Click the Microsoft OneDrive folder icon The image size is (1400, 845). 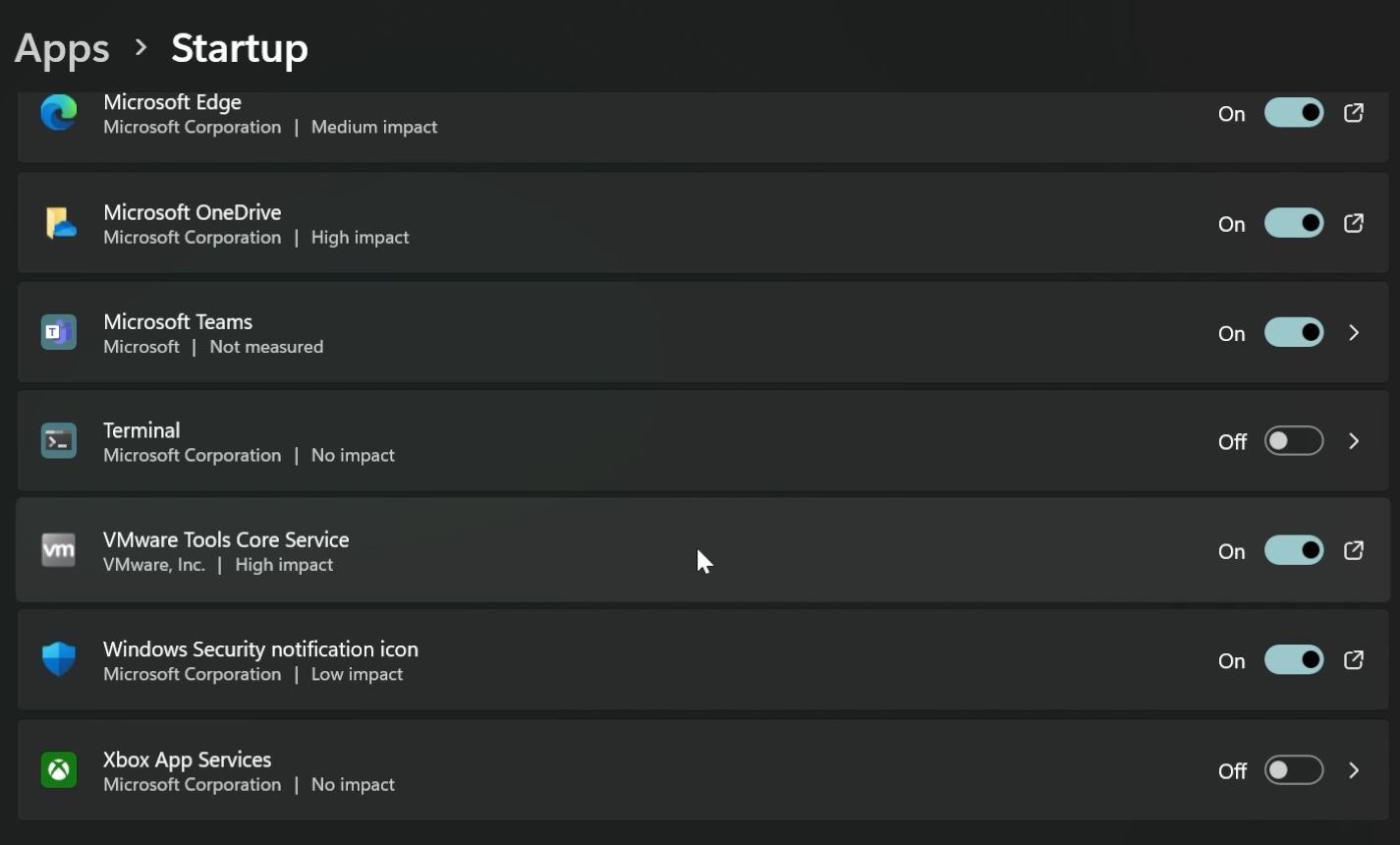pyautogui.click(x=58, y=222)
